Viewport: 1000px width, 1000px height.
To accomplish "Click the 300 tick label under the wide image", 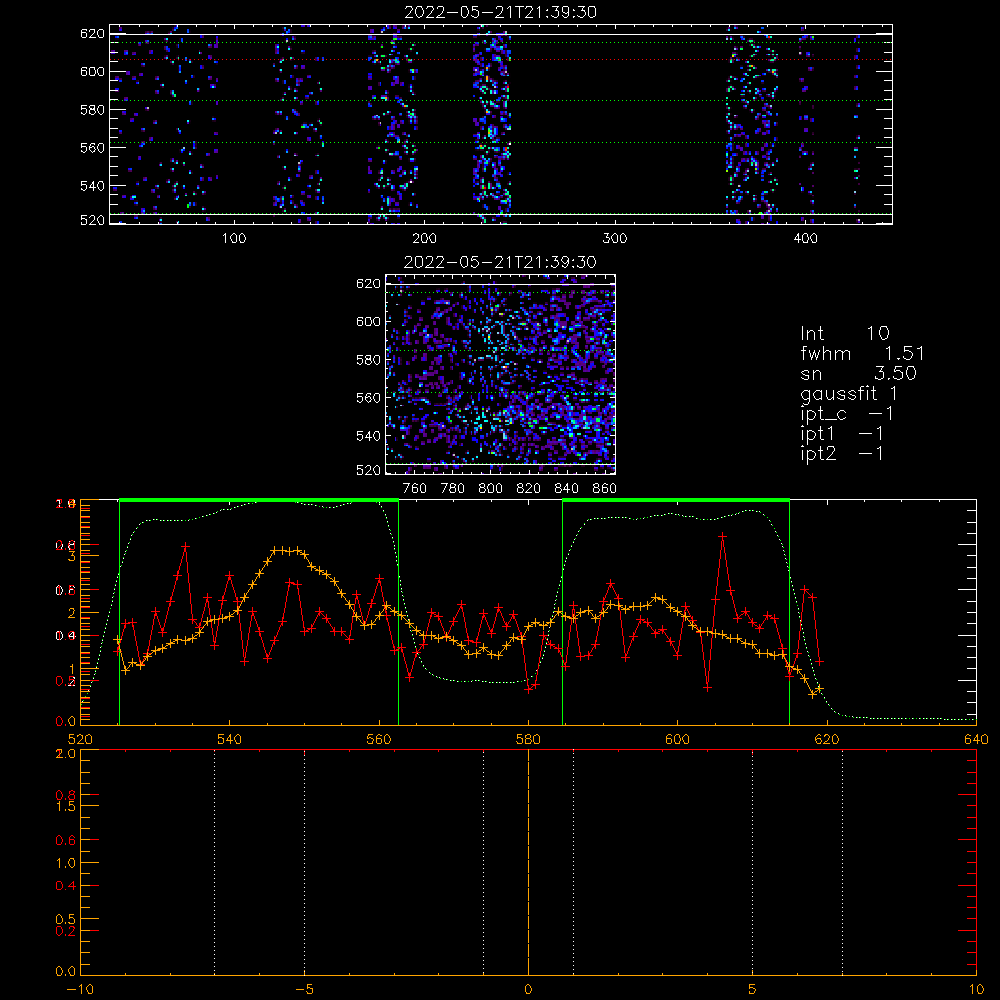I will [615, 239].
